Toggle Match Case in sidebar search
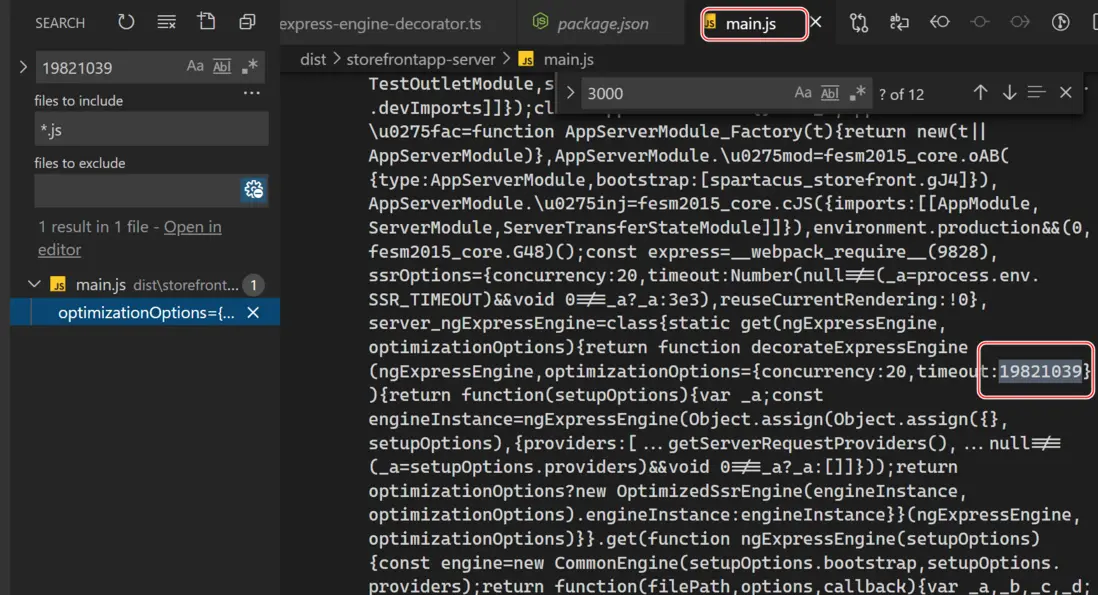 click(x=195, y=66)
